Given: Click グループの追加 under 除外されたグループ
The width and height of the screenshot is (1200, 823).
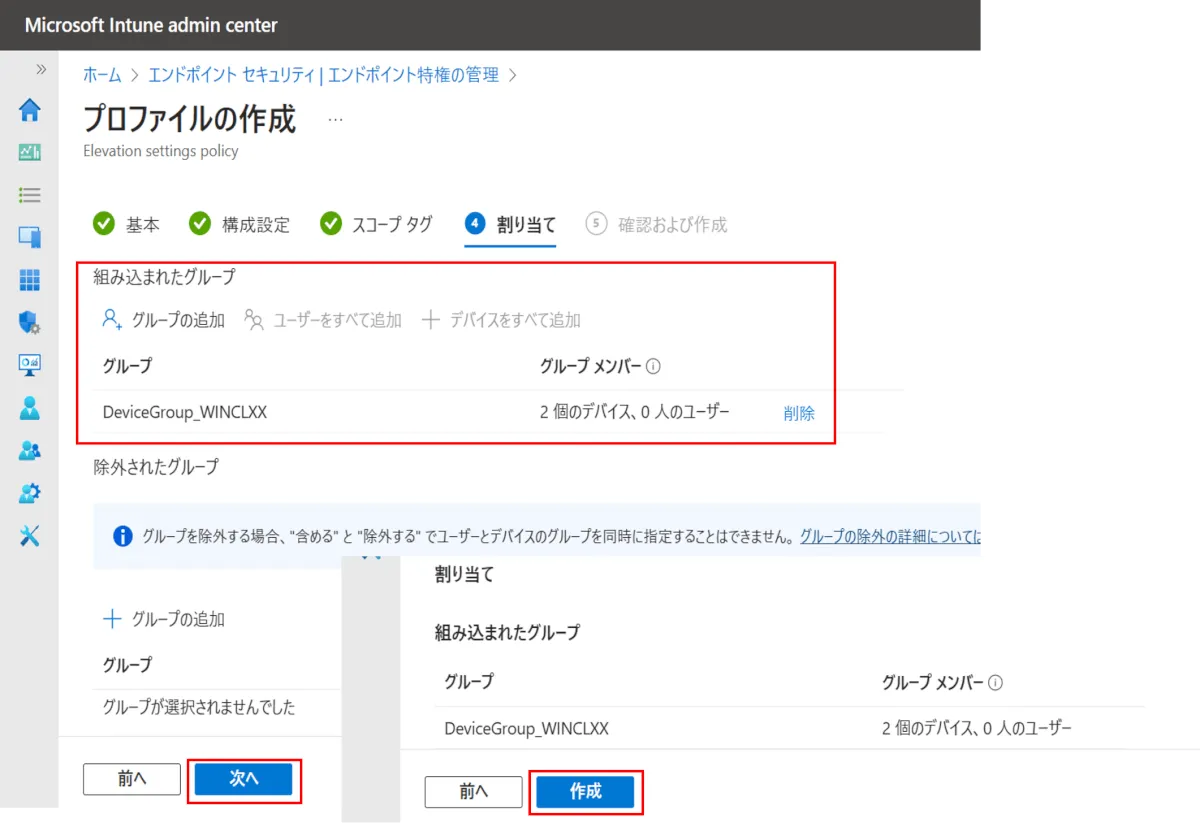Looking at the screenshot, I should click(164, 619).
